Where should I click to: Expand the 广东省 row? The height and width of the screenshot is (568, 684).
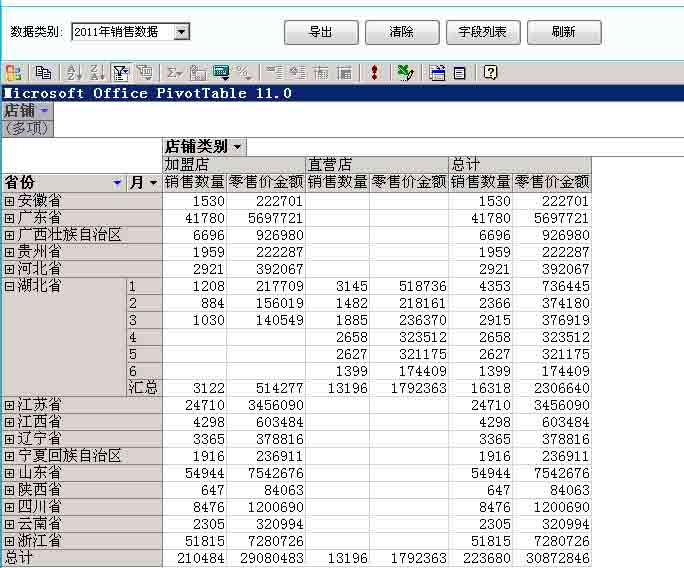click(x=9, y=218)
